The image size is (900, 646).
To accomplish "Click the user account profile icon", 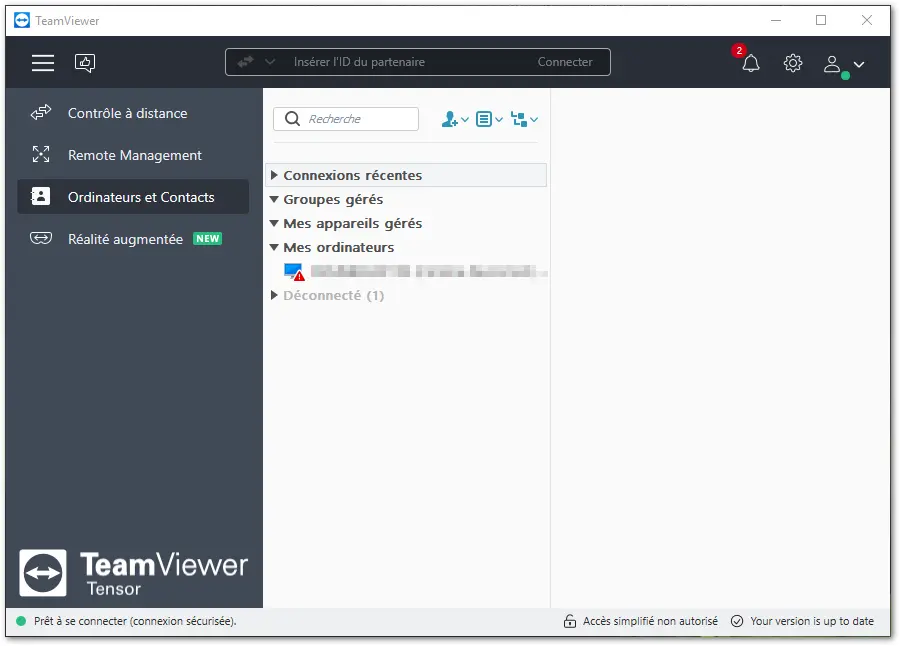I will click(x=832, y=64).
